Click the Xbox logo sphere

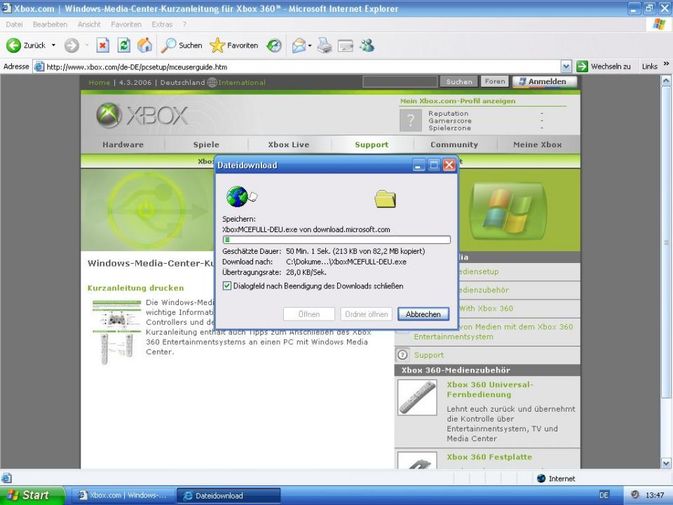[x=108, y=115]
